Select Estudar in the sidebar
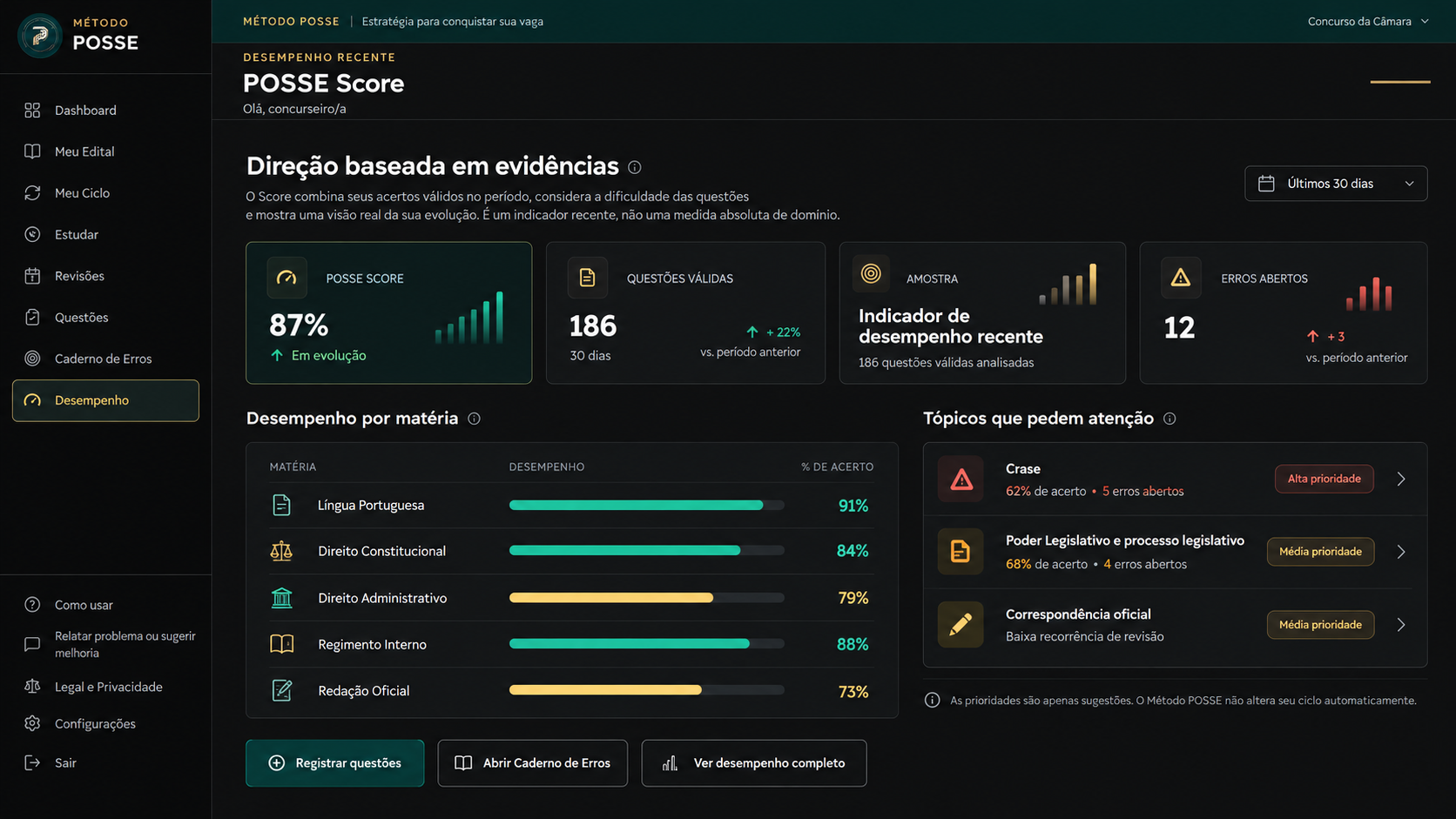This screenshot has height=819, width=1456. pyautogui.click(x=77, y=235)
